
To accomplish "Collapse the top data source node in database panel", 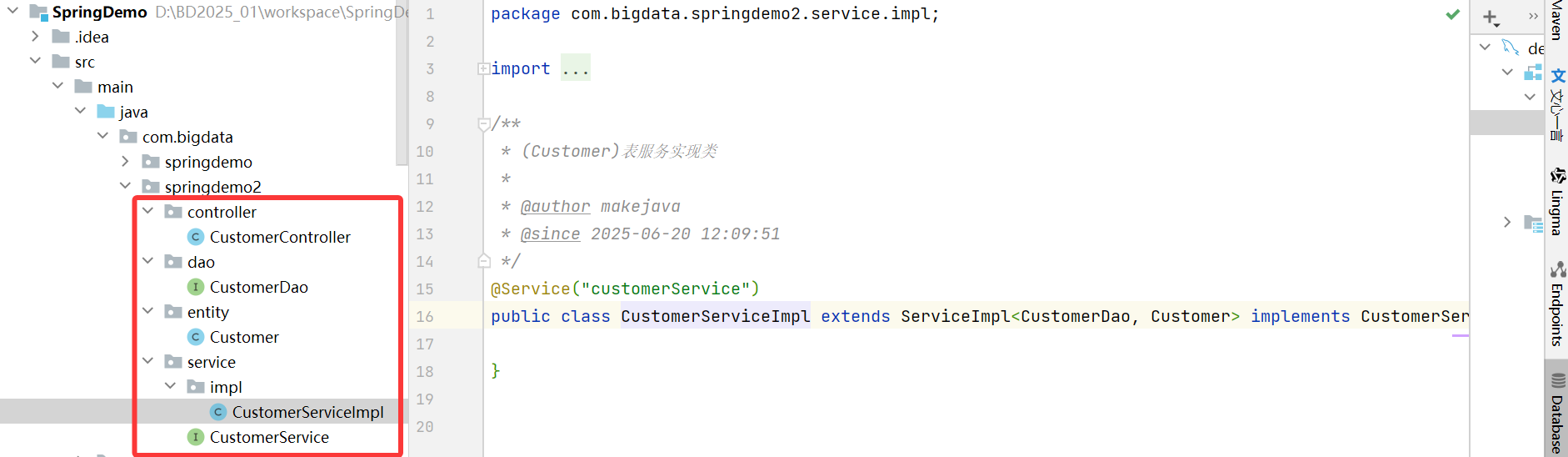I will click(x=1485, y=47).
